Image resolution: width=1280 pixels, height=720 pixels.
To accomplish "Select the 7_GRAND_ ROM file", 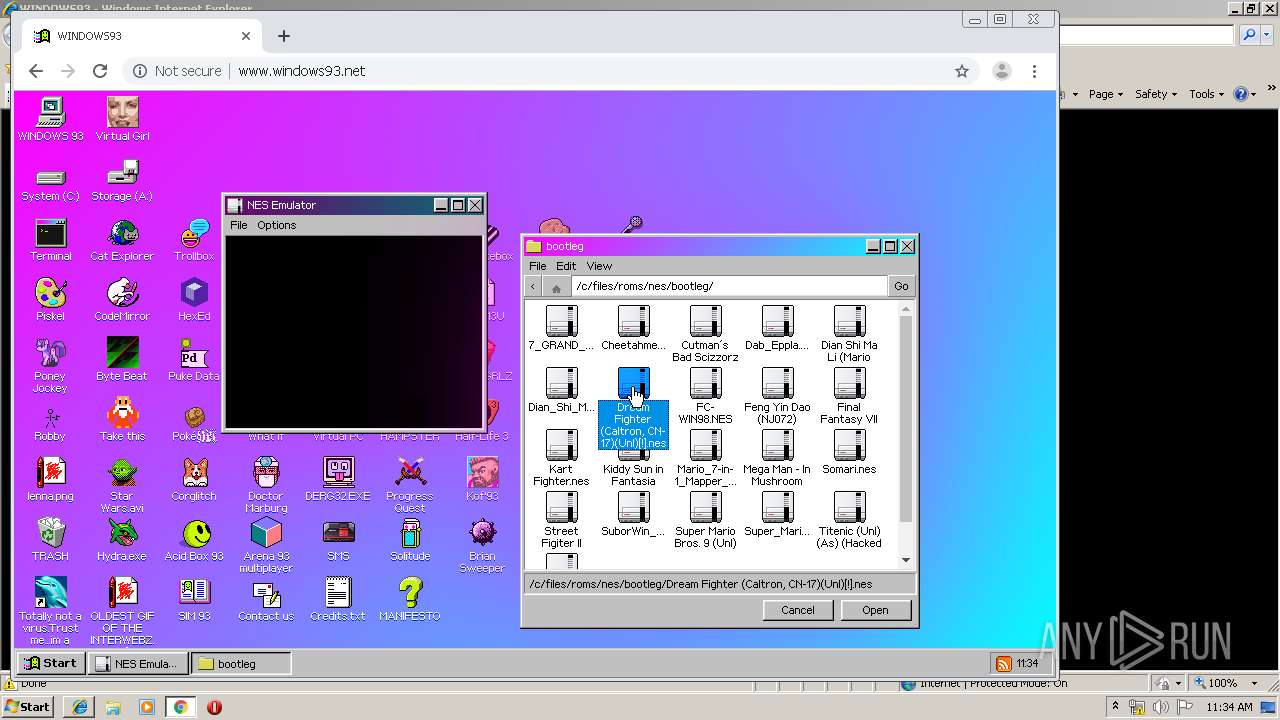I will (561, 328).
